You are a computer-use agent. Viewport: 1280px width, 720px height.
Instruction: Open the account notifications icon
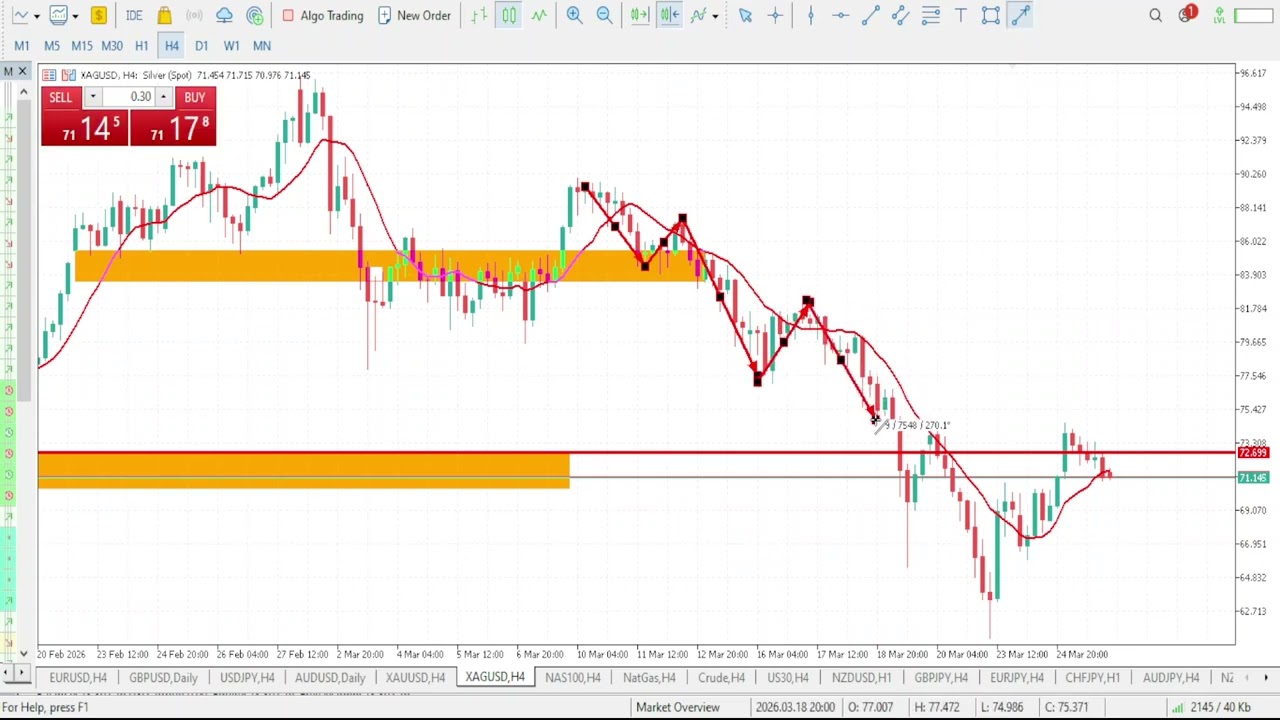(1187, 15)
